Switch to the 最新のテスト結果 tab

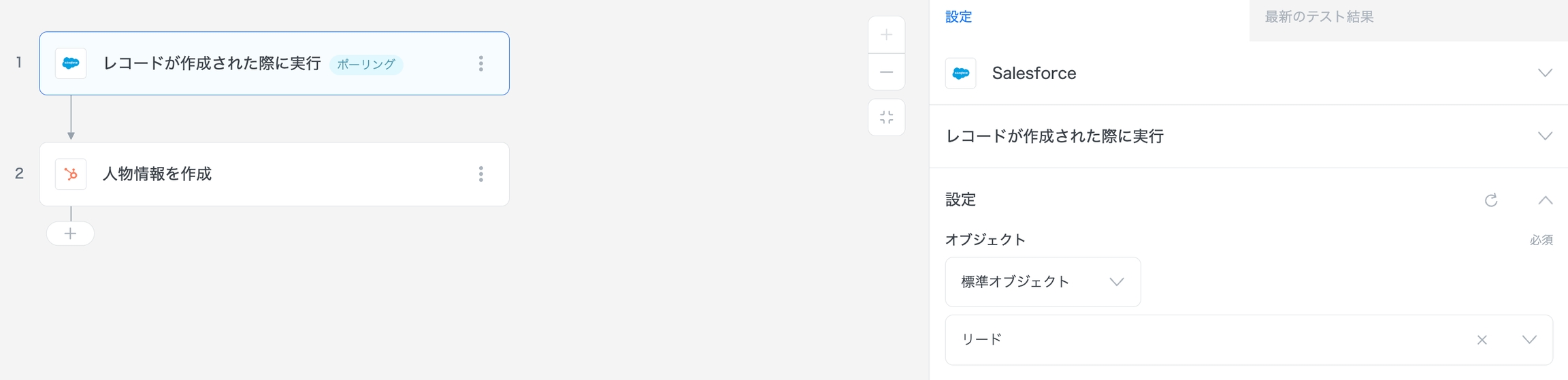[1319, 17]
